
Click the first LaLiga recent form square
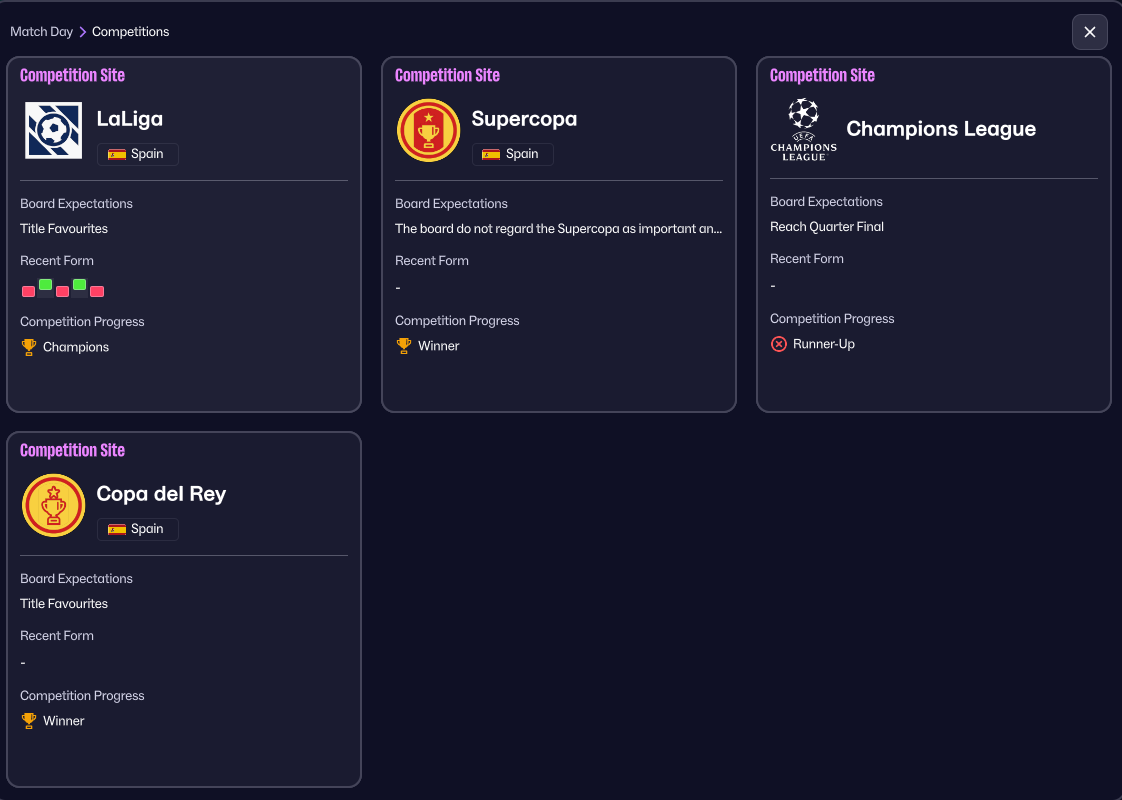tap(29, 291)
